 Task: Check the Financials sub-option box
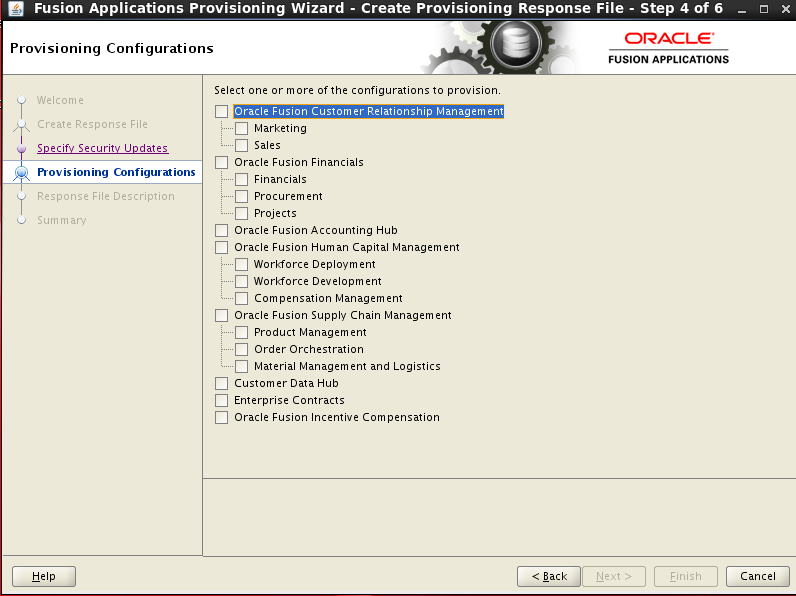point(242,179)
